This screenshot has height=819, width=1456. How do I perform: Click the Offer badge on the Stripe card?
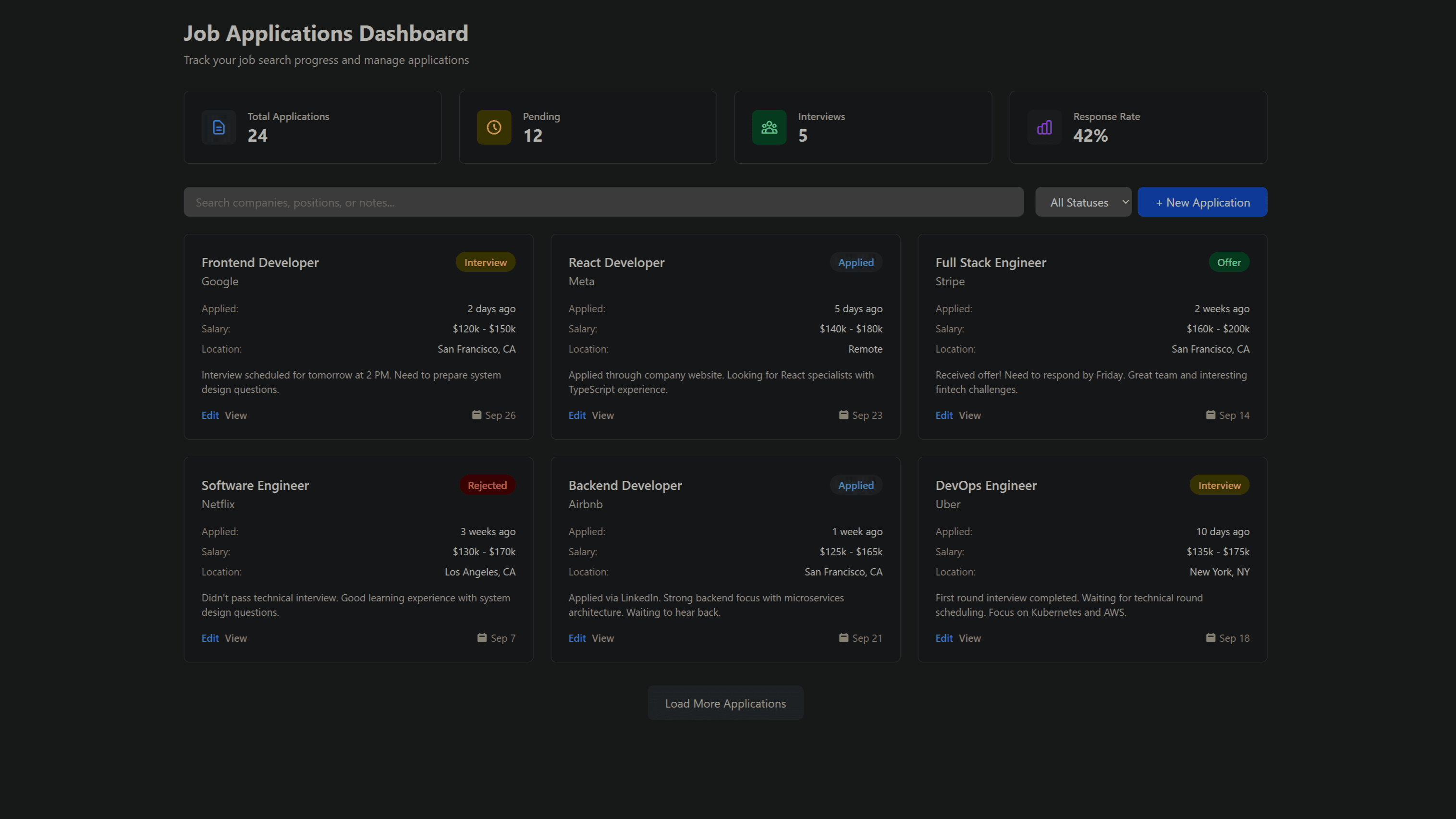(1229, 262)
